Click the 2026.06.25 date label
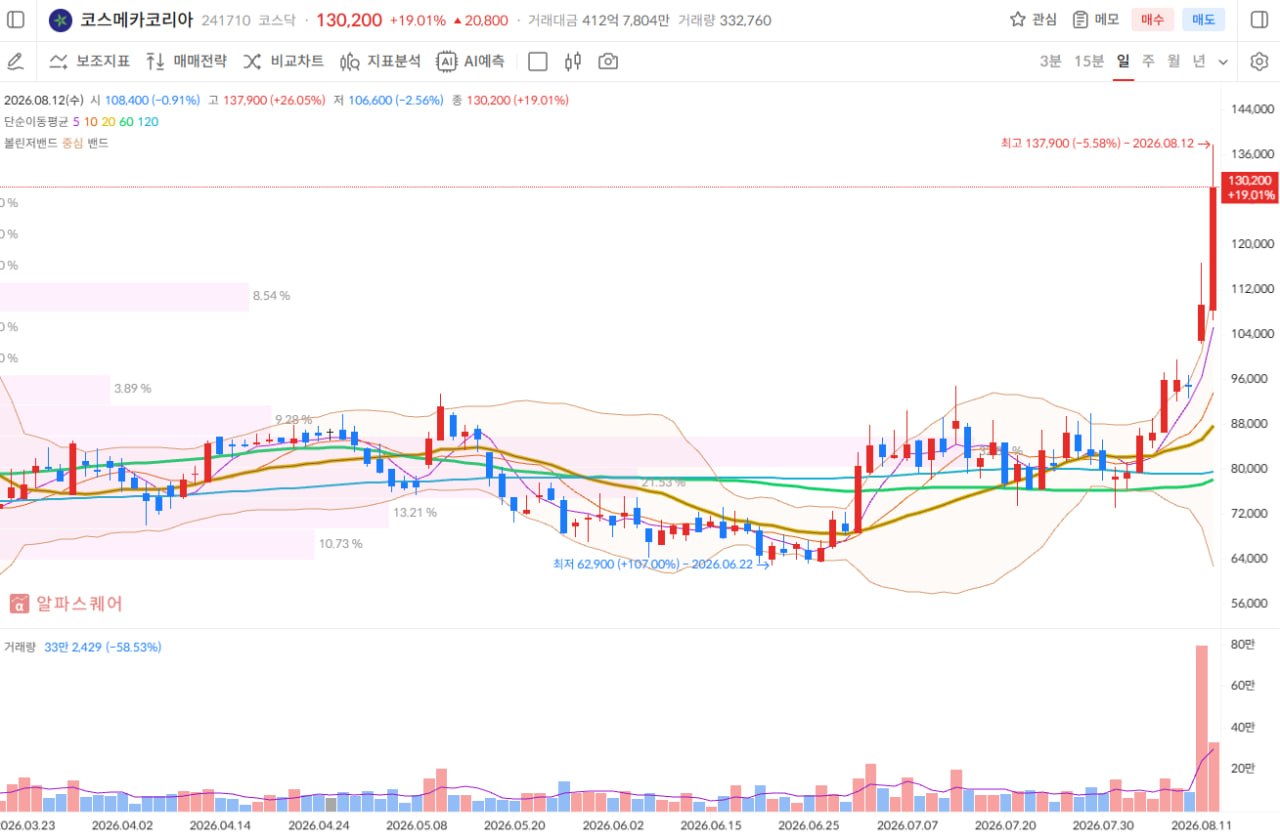The width and height of the screenshot is (1280, 838). coord(809,825)
